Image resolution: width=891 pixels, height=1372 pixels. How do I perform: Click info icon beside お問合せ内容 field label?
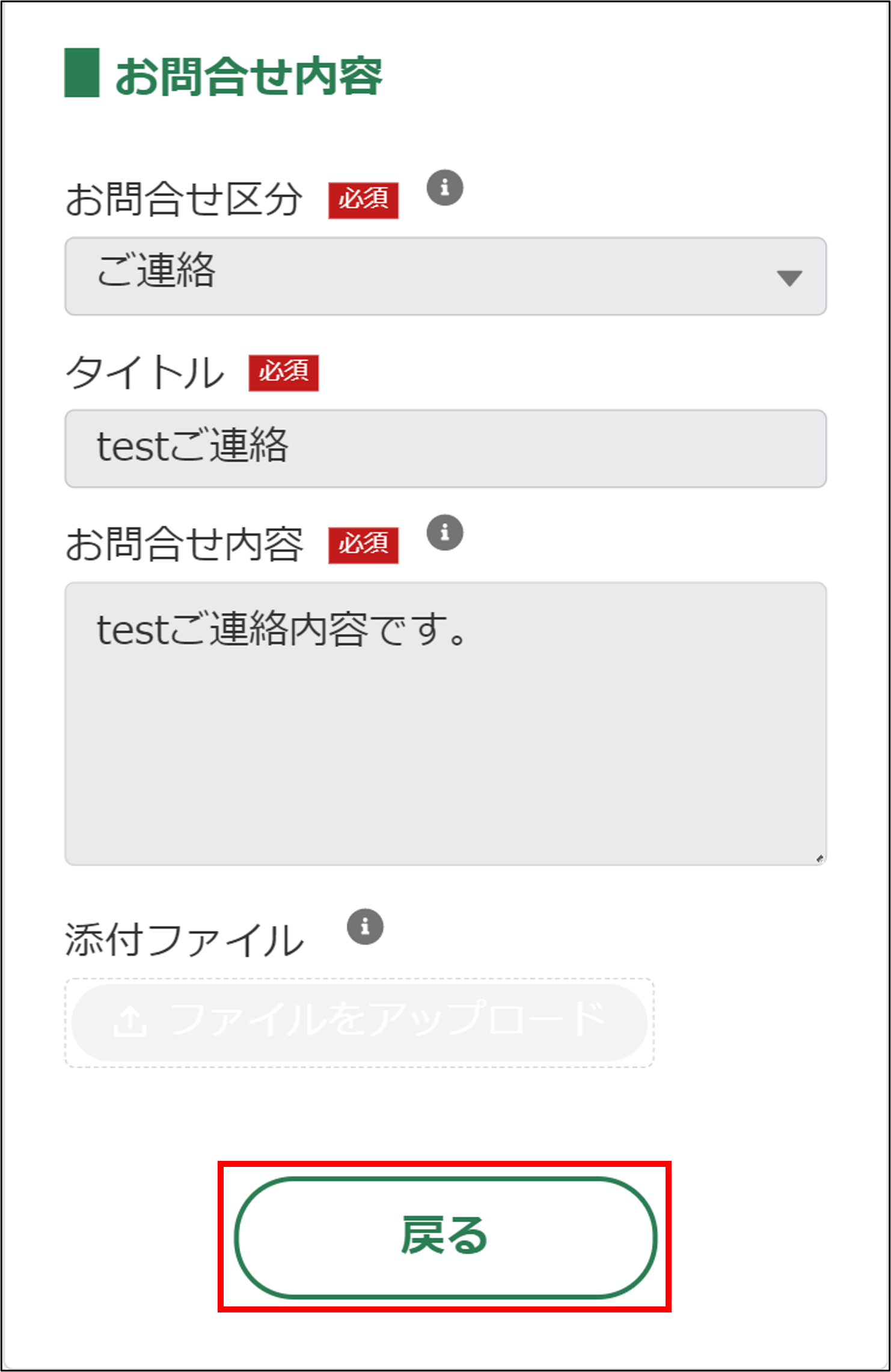(445, 532)
